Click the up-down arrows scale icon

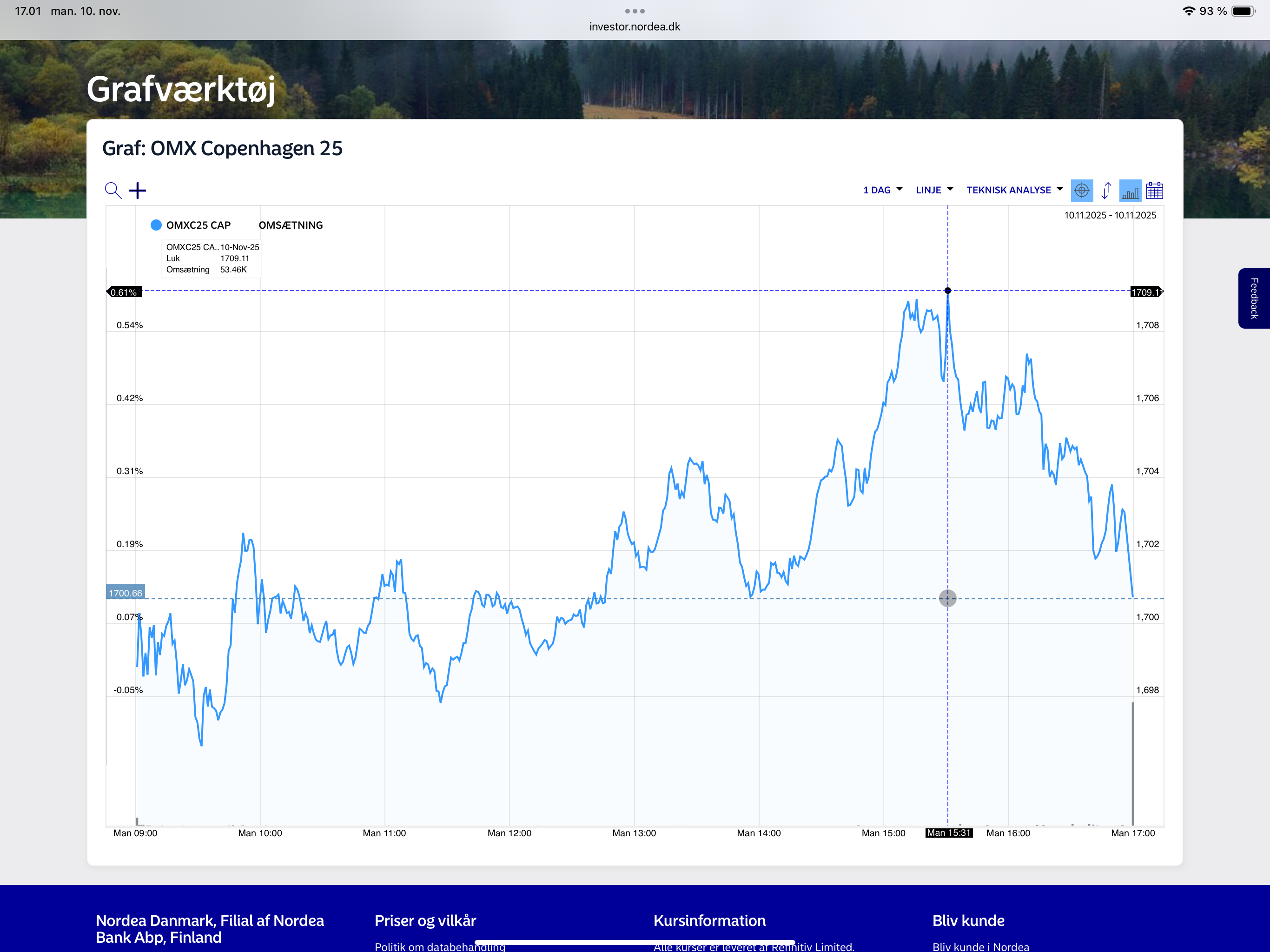pyautogui.click(x=1106, y=190)
